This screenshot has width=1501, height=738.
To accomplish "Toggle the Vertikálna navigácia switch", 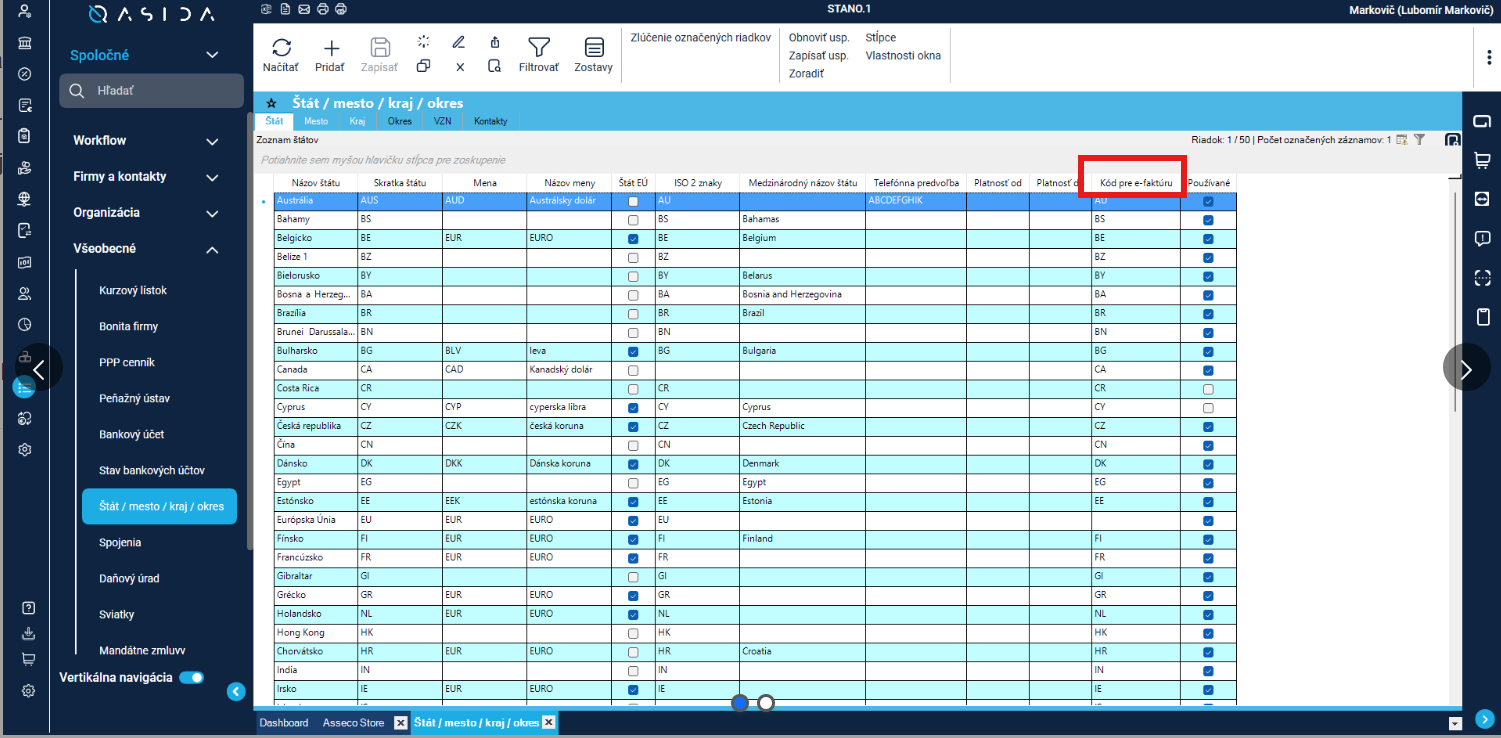I will click(191, 677).
